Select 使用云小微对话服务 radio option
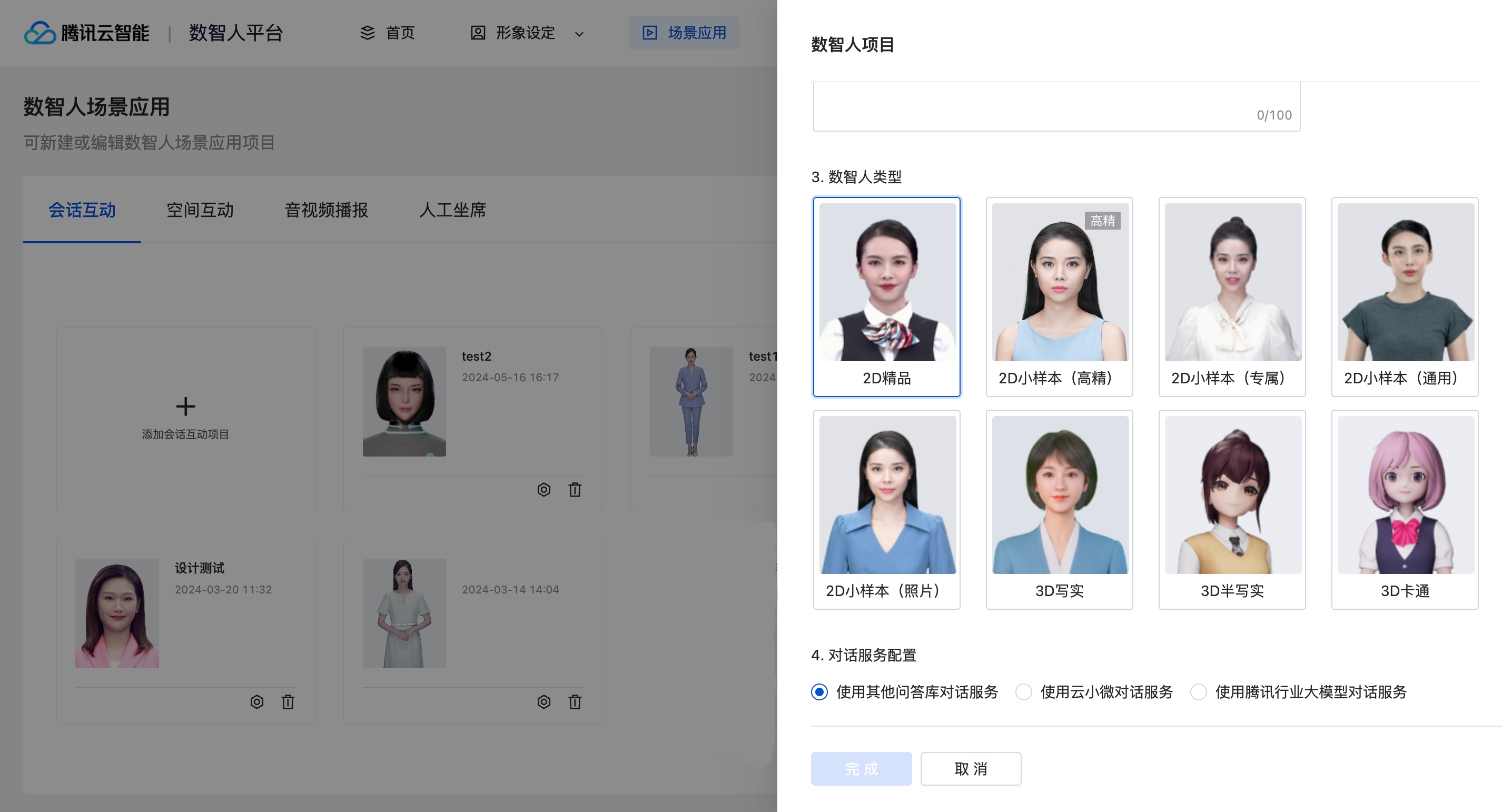The image size is (1502, 812). click(1023, 692)
